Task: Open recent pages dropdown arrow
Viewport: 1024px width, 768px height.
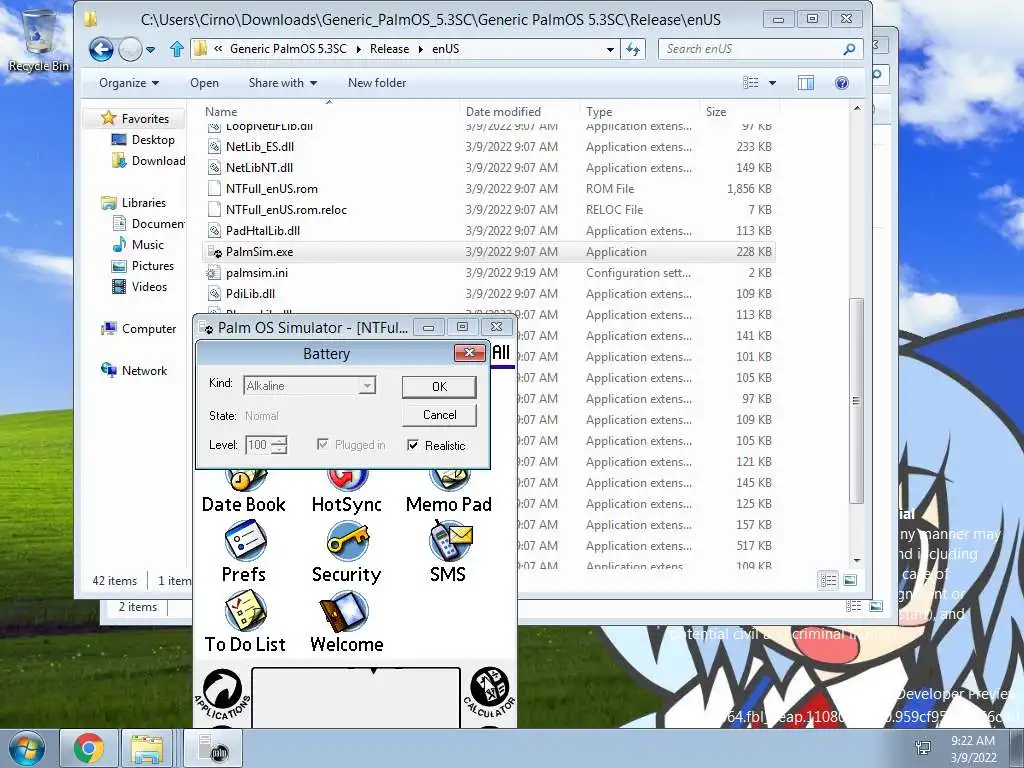Action: pyautogui.click(x=151, y=50)
